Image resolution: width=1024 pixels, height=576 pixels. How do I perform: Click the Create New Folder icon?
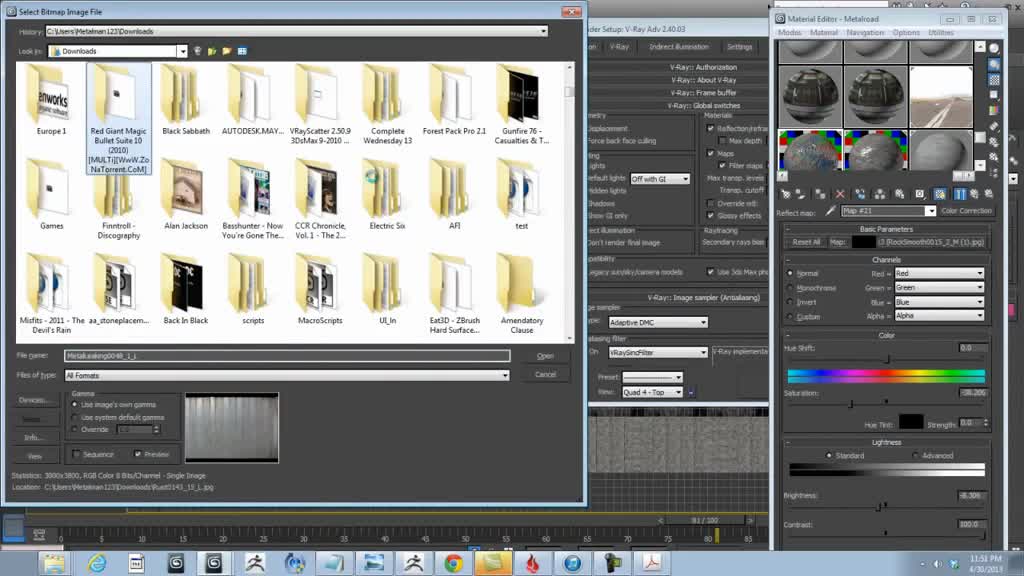(x=227, y=51)
